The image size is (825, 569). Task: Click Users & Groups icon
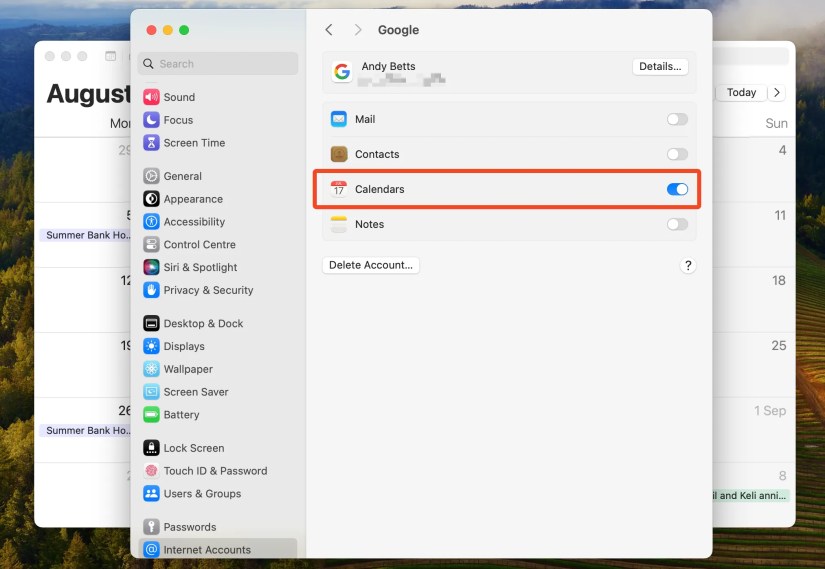[151, 494]
